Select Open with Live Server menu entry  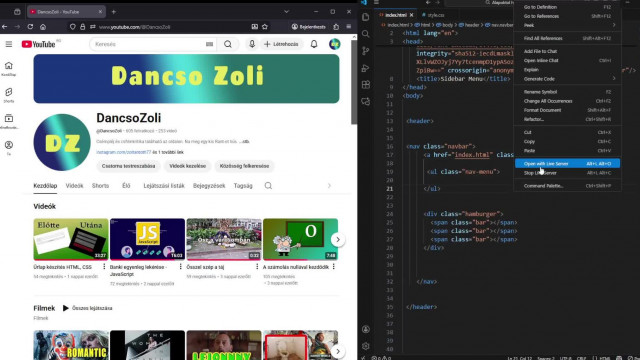coord(567,164)
